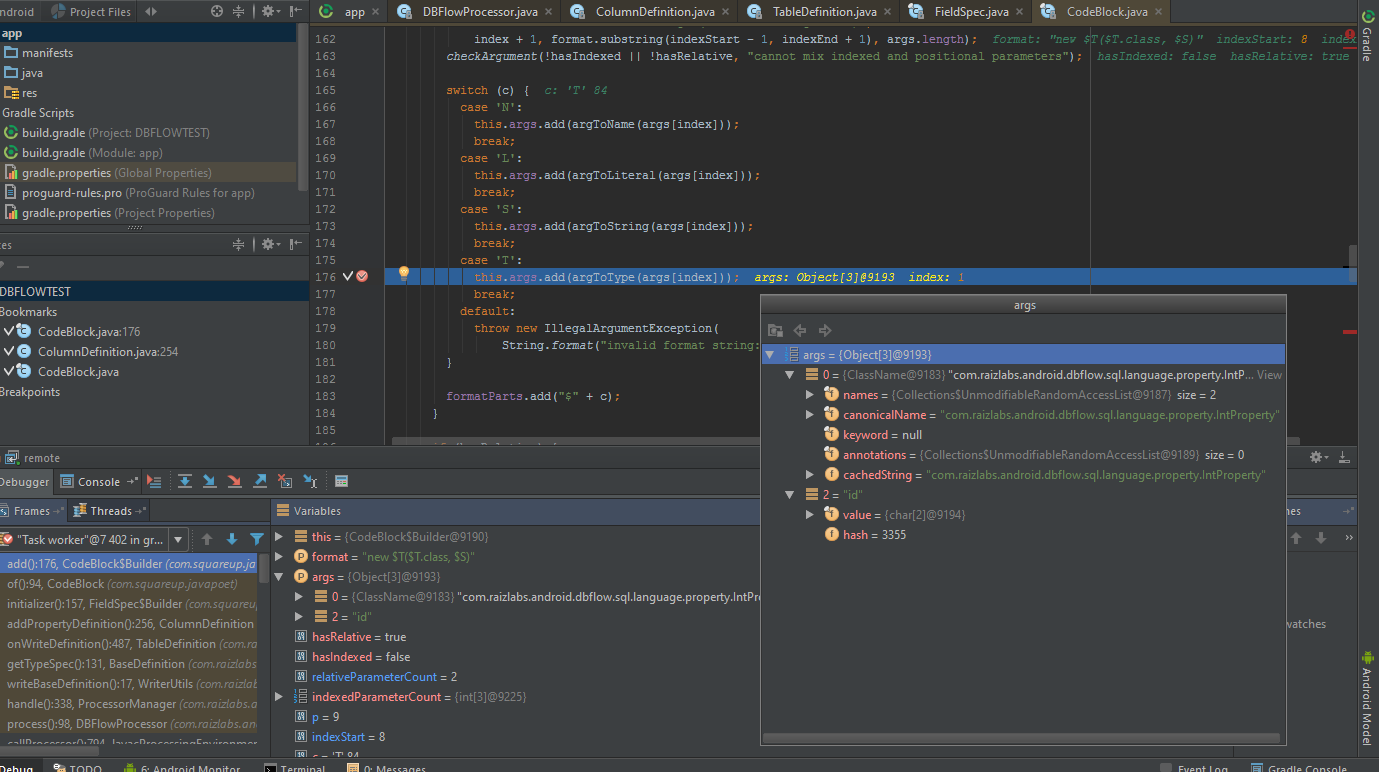1379x772 pixels.
Task: Click the left-right arrows beside Project Files
Action: [151, 12]
